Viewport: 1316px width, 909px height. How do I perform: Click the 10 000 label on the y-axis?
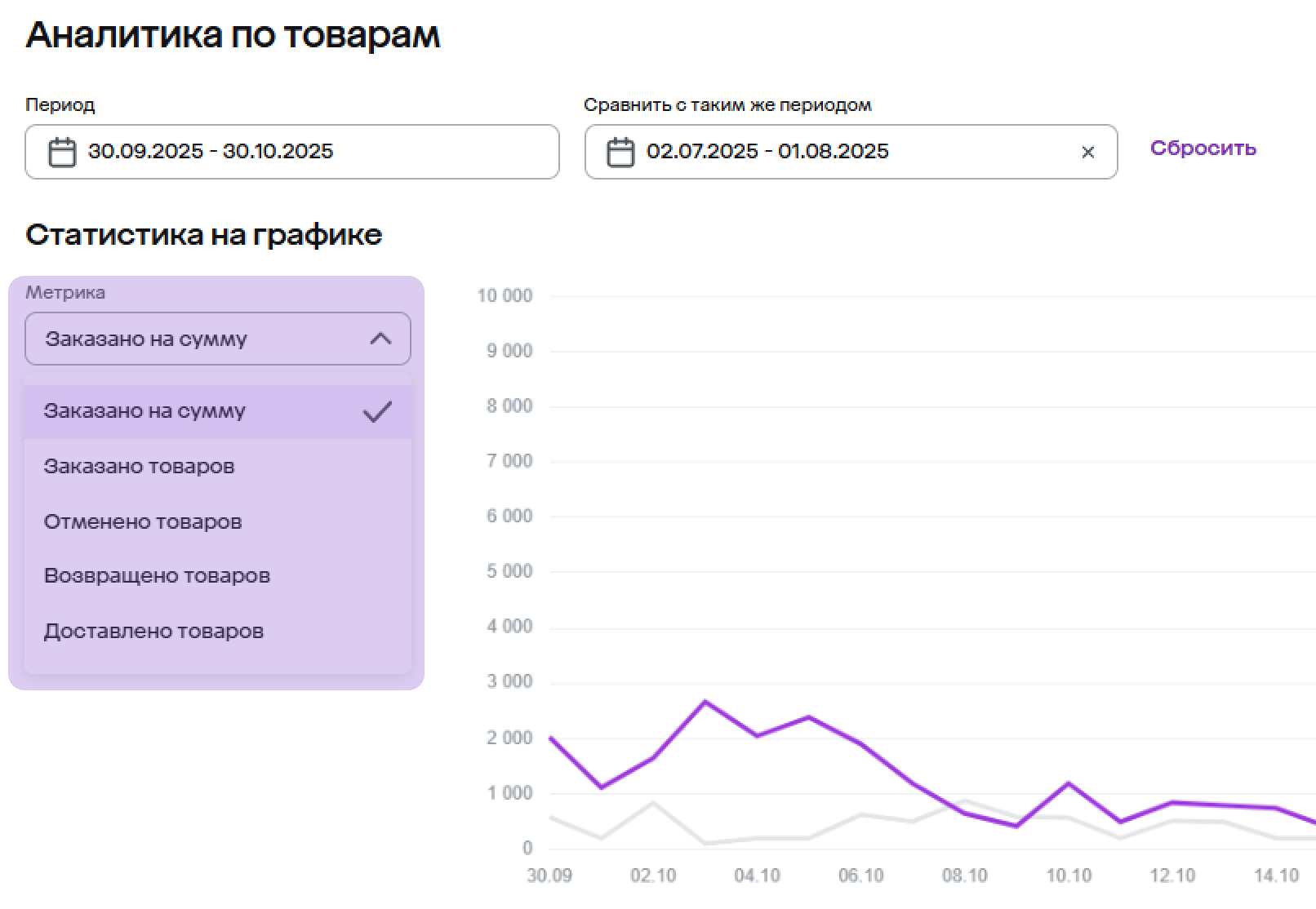pyautogui.click(x=505, y=296)
